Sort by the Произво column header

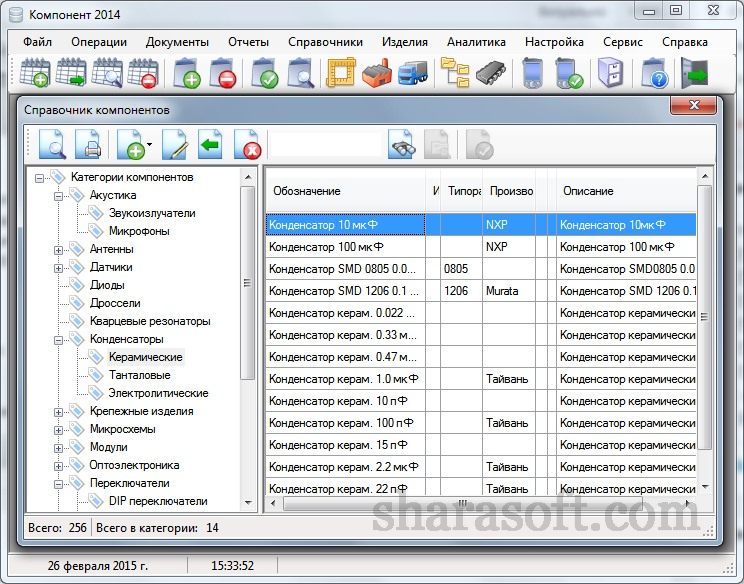pos(509,191)
